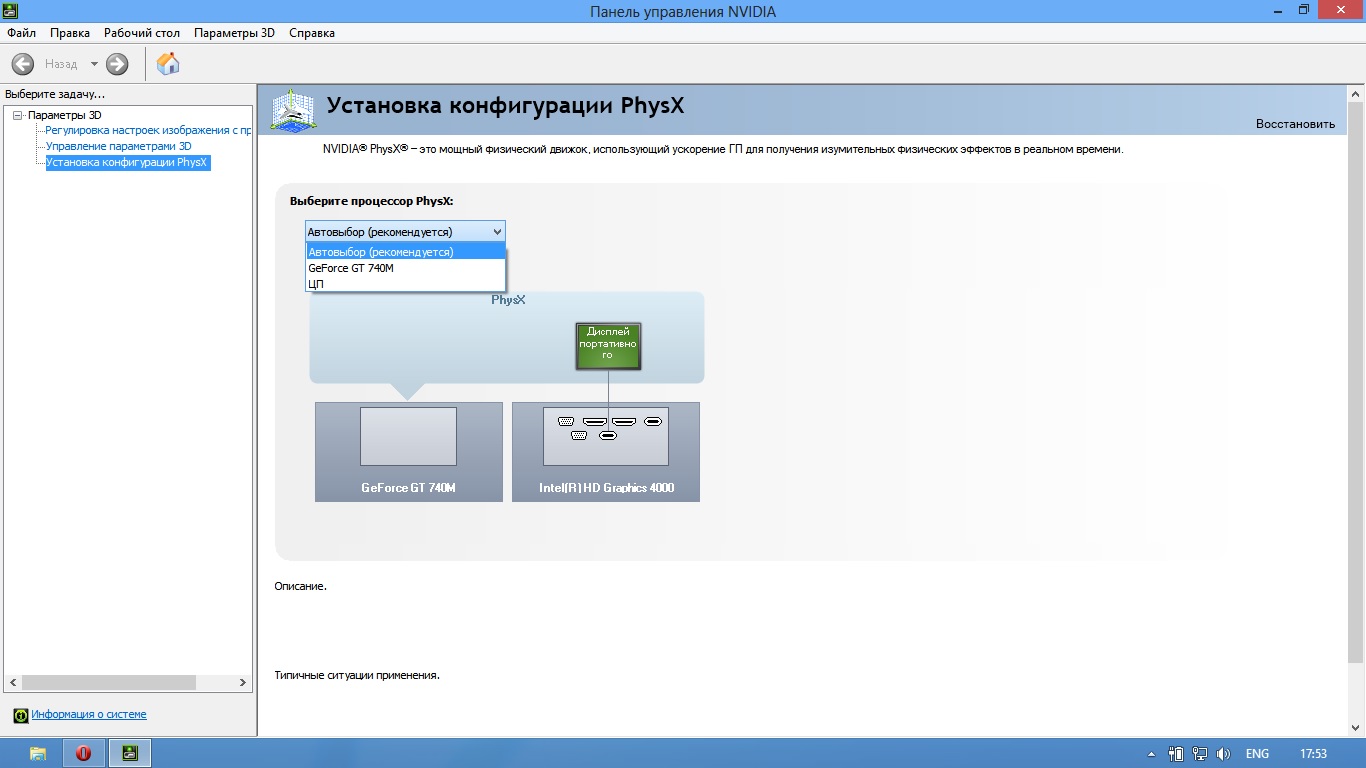Click the main pane scroll-up arrow
Screen dimensions: 1366x768
1356,93
